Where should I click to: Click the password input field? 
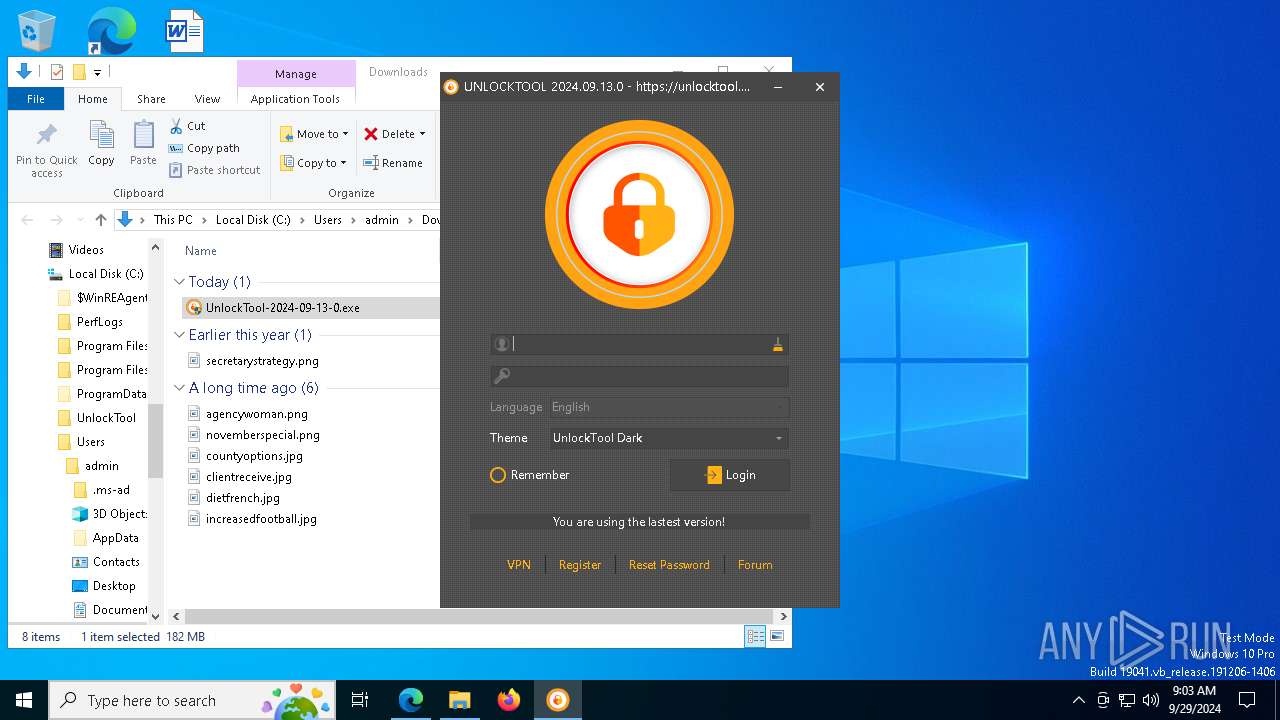(640, 376)
